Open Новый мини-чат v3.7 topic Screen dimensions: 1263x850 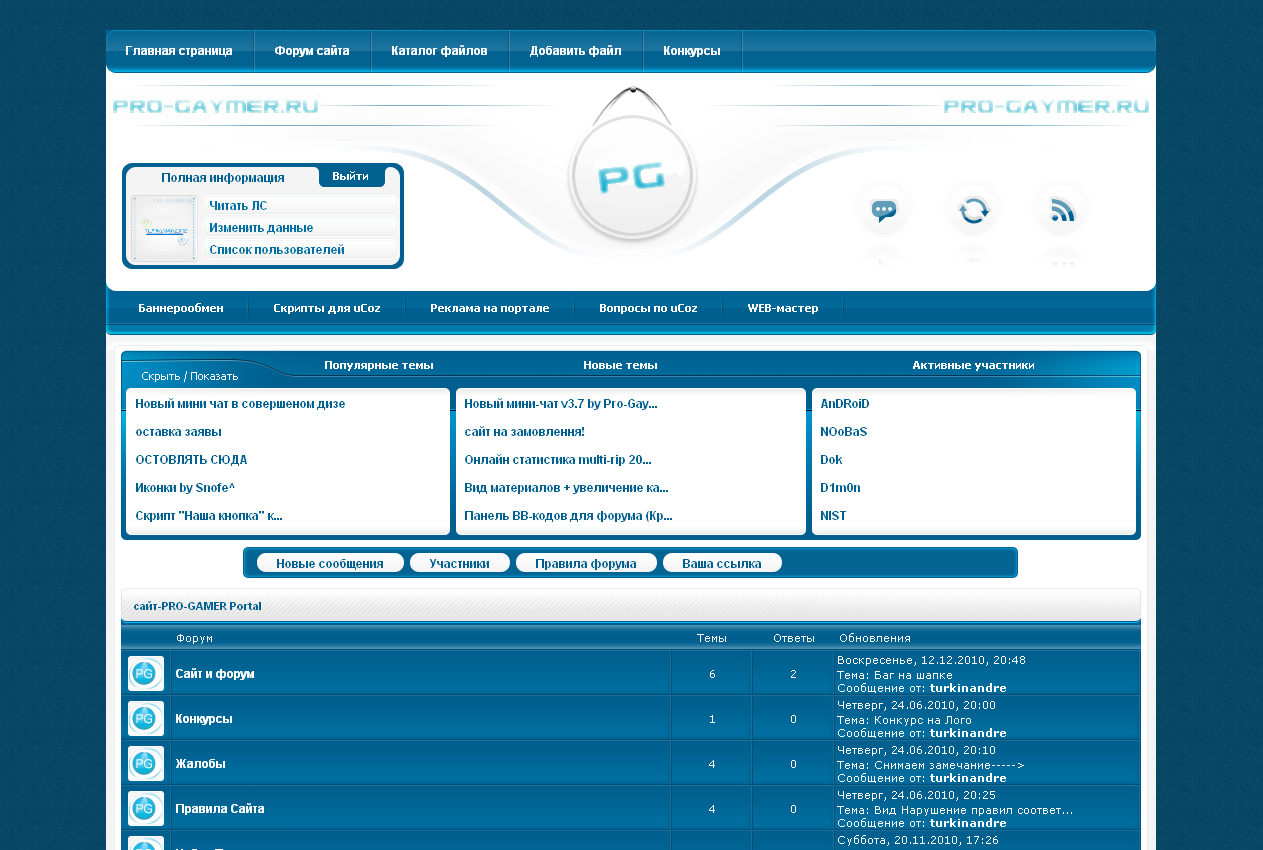pyautogui.click(x=561, y=404)
